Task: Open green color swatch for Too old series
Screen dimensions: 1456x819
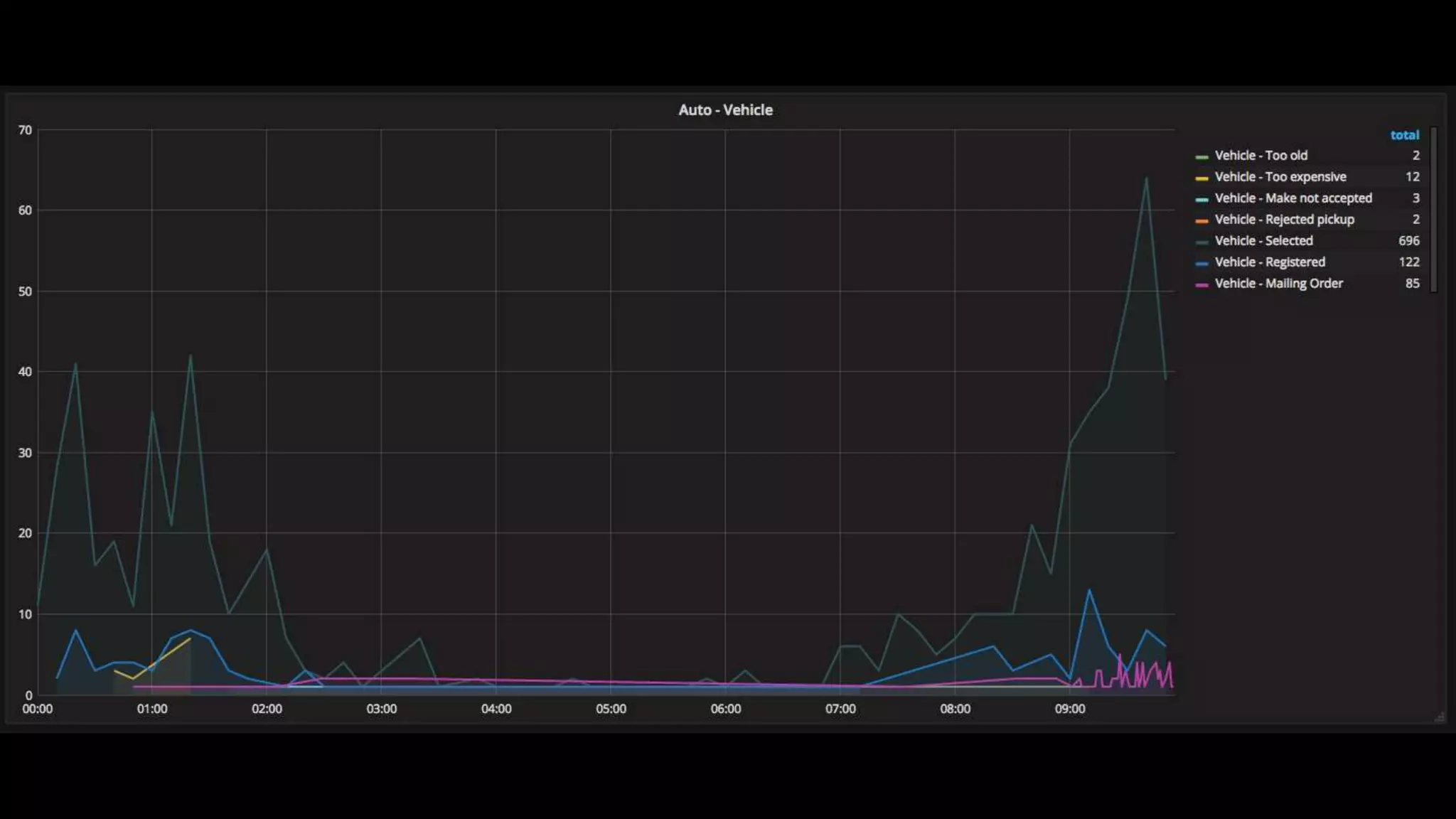Action: [x=1201, y=156]
